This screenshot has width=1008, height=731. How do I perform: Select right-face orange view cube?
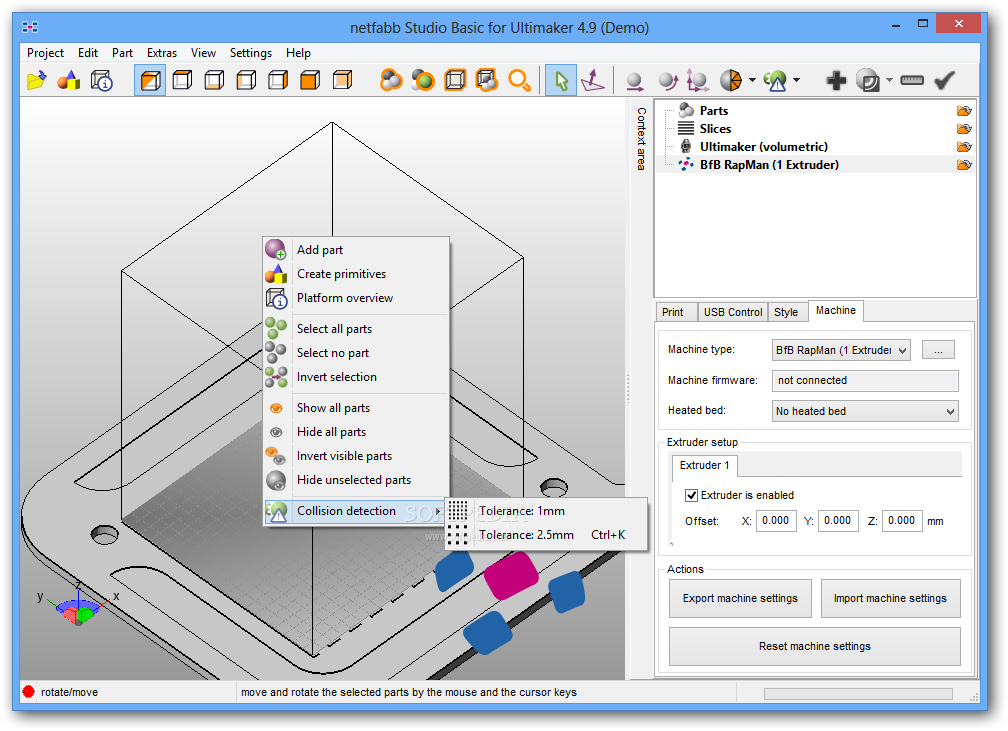click(x=278, y=80)
